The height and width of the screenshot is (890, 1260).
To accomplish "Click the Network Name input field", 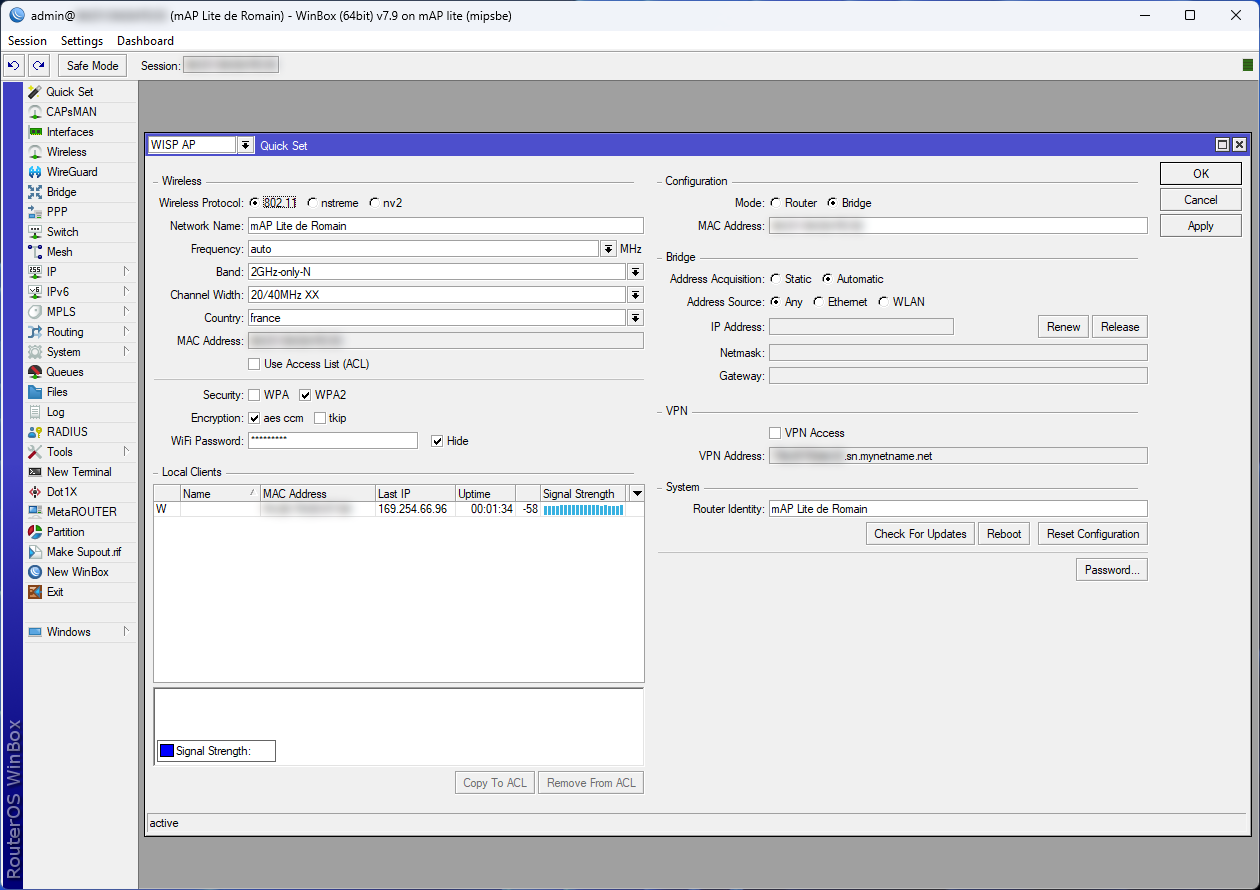I will pyautogui.click(x=444, y=226).
